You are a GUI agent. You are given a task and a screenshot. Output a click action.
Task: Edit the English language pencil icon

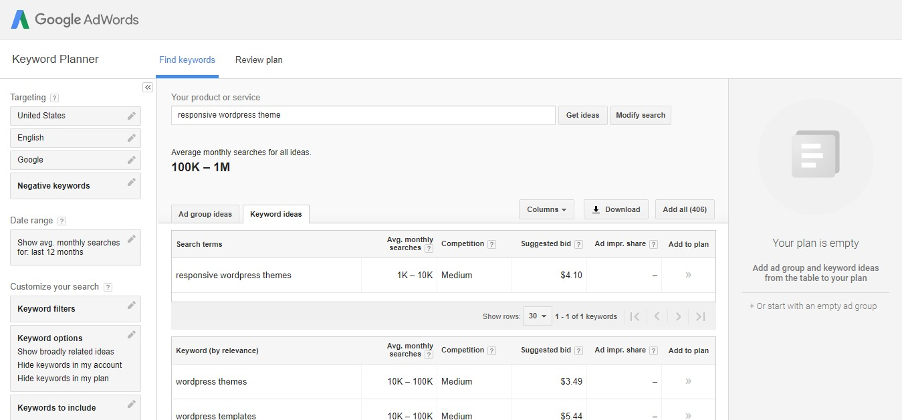[132, 138]
